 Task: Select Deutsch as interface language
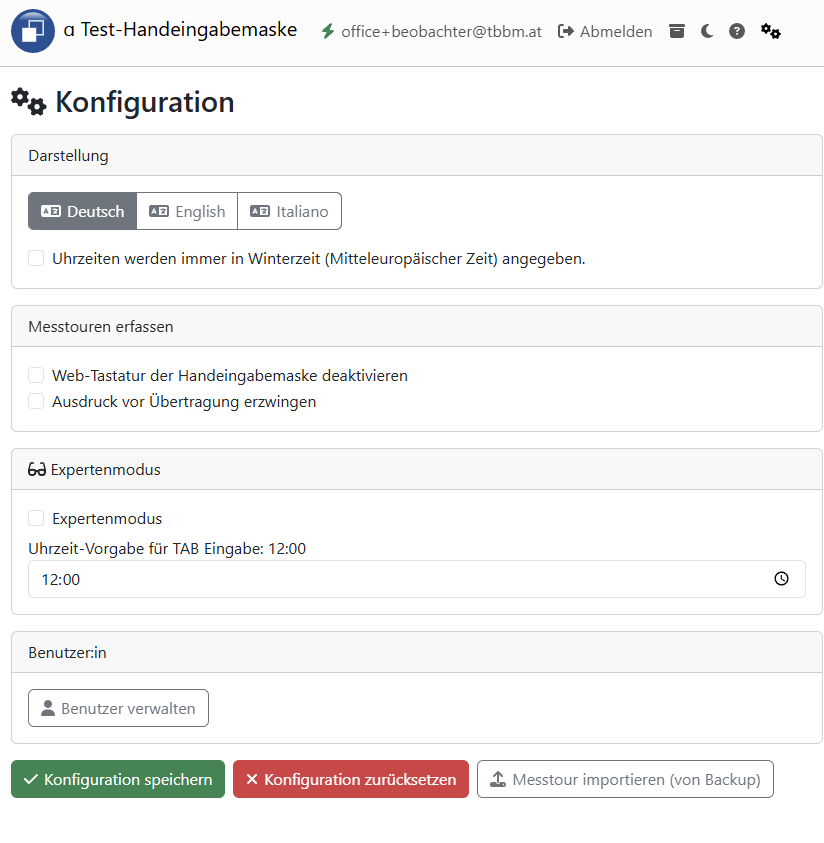82,211
